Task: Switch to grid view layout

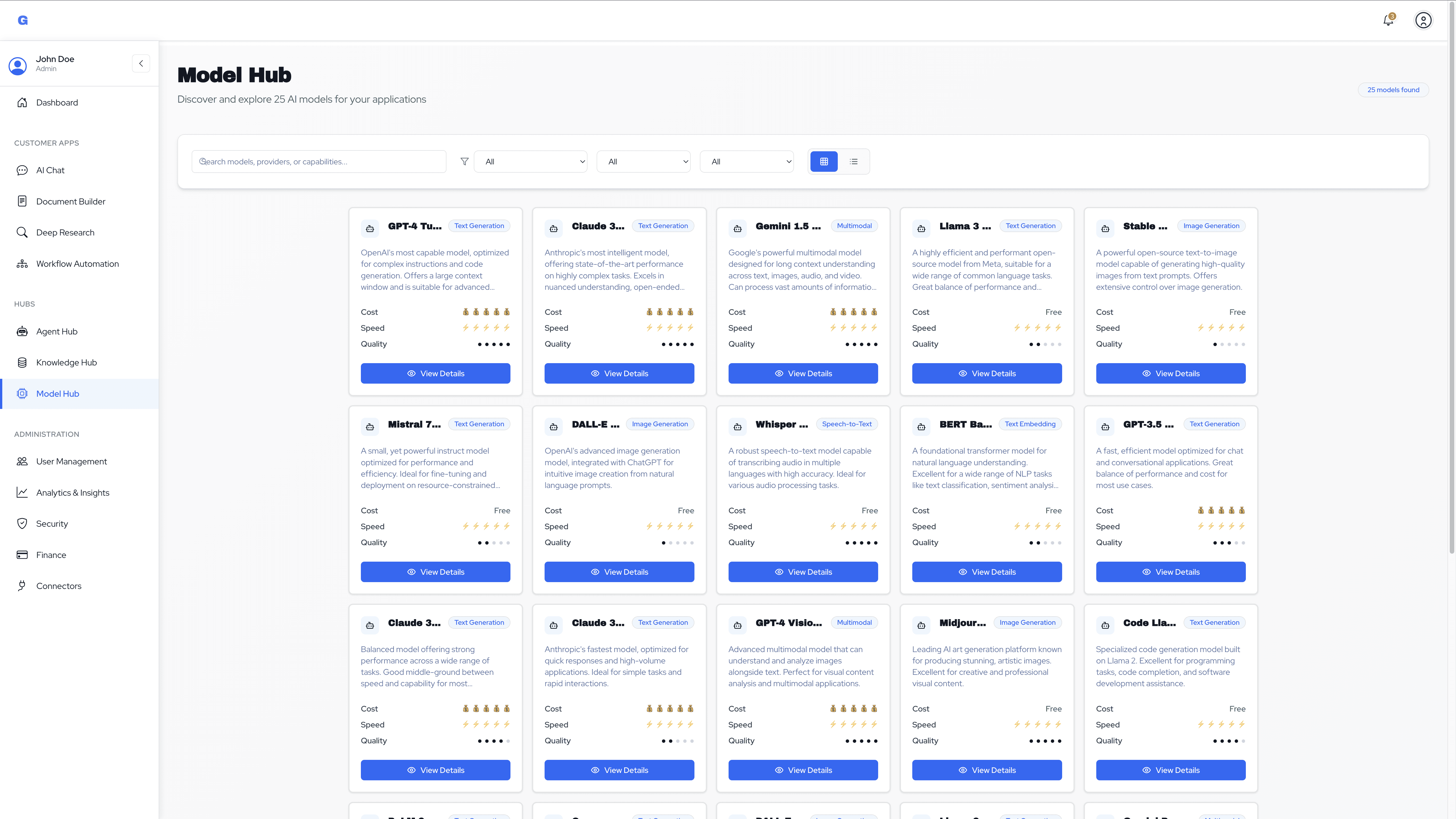Action: (824, 161)
